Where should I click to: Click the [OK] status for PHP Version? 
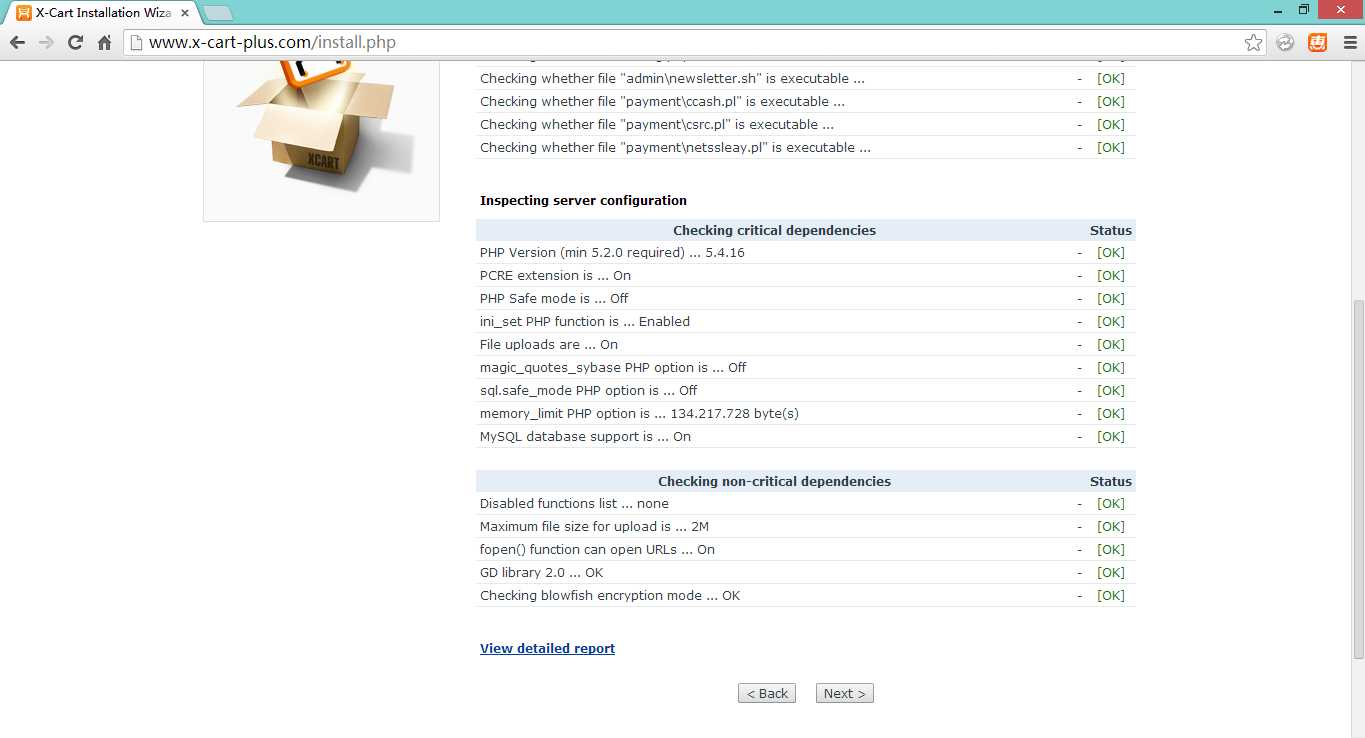pos(1111,253)
